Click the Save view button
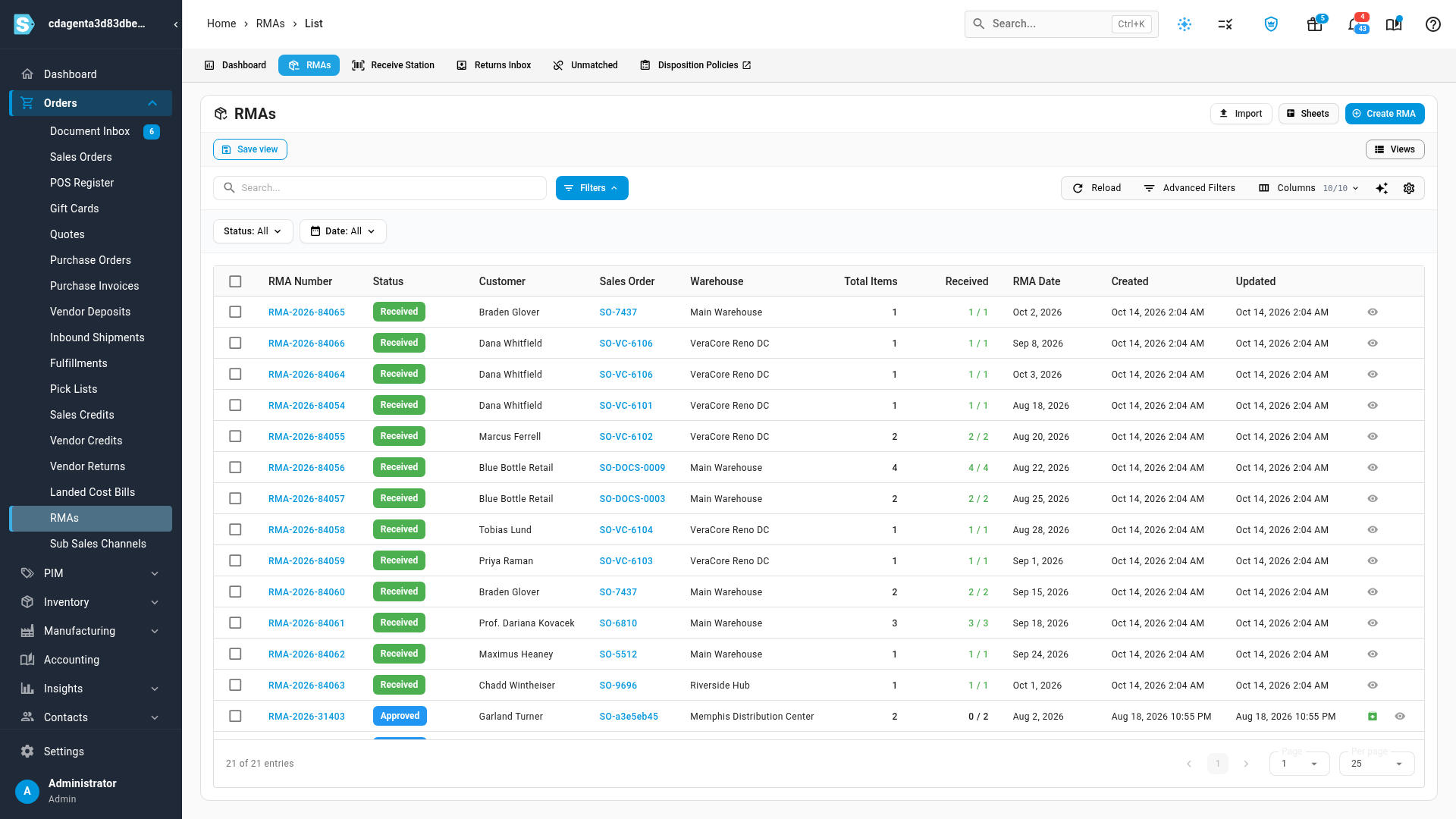The image size is (1456, 819). click(x=250, y=149)
